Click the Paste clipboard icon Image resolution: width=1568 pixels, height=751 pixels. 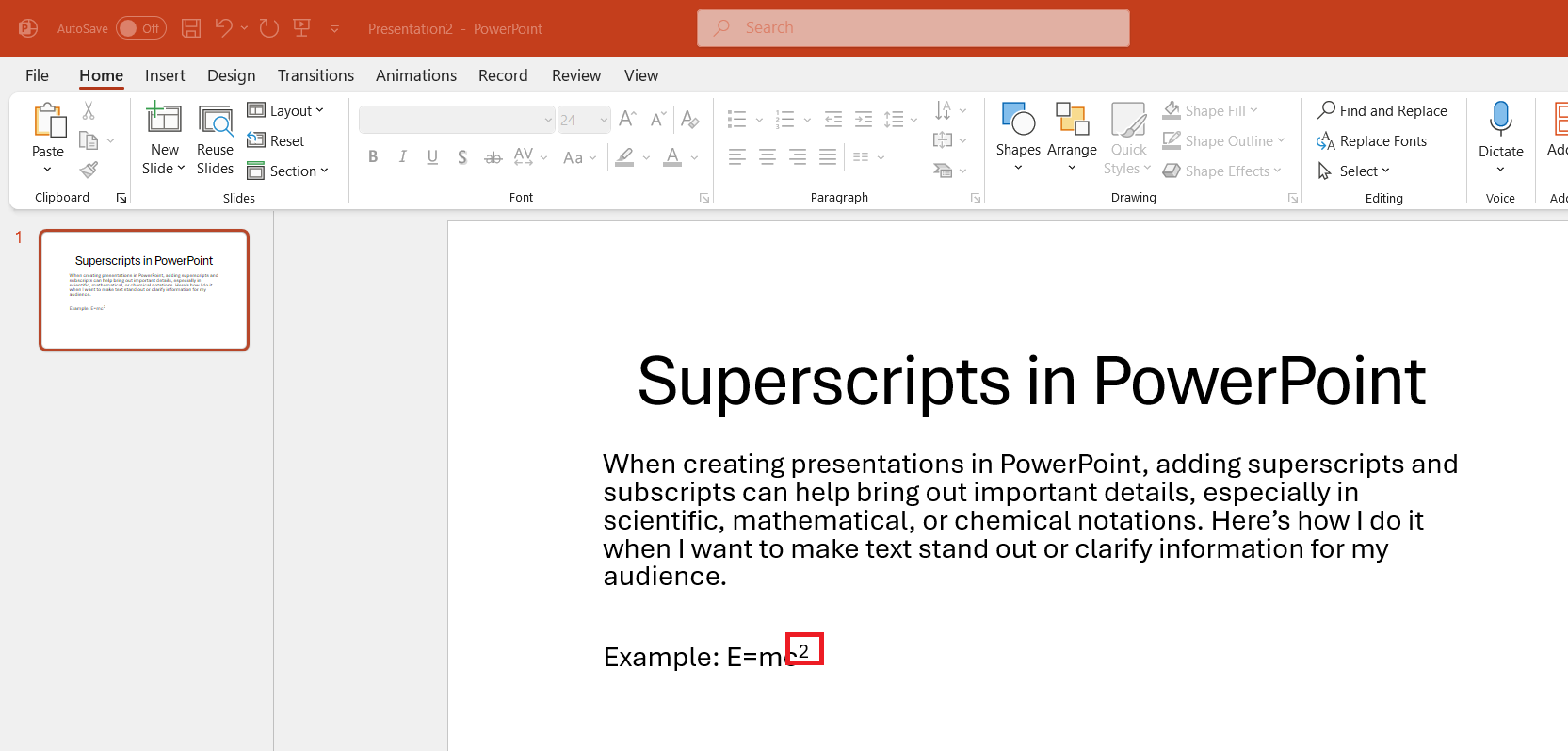49,122
